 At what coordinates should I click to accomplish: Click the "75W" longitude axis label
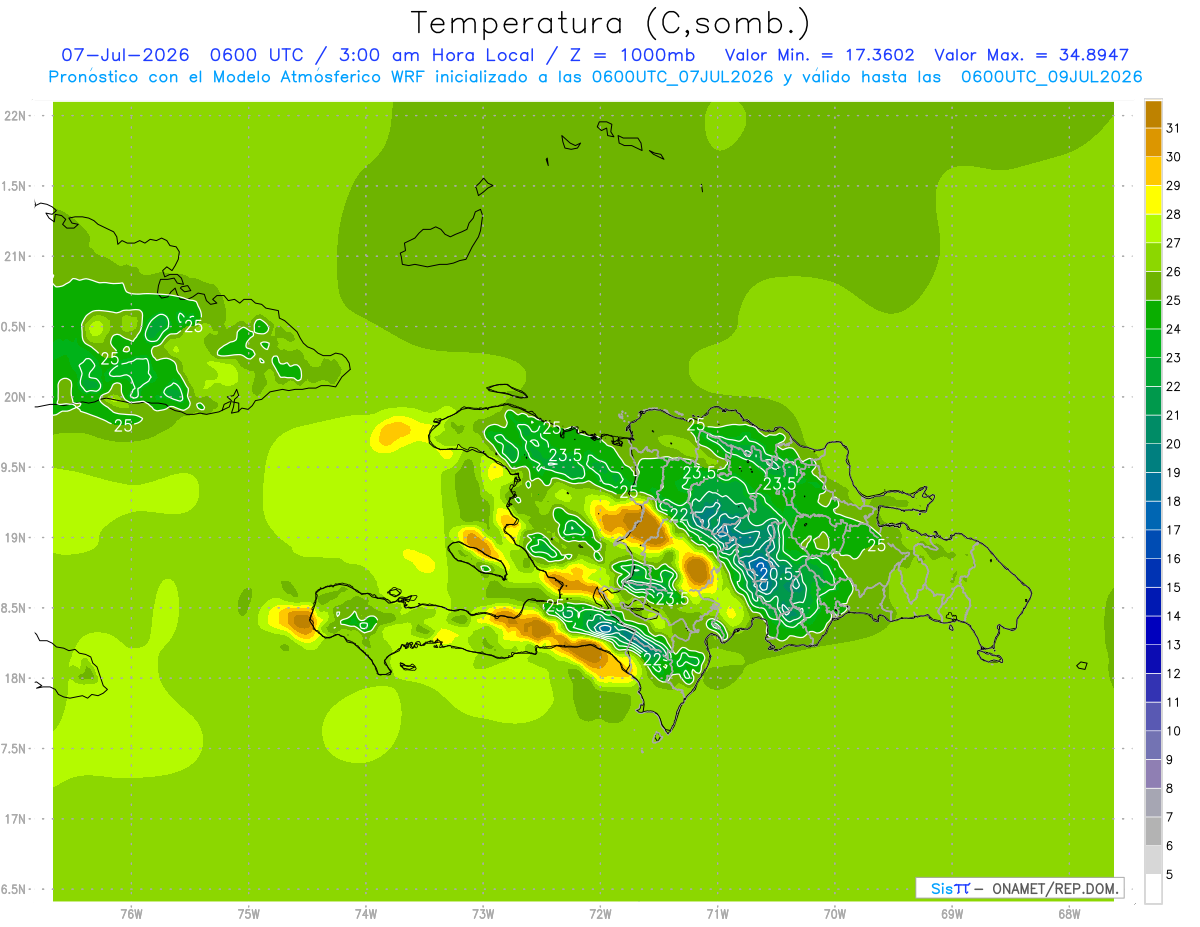(248, 914)
